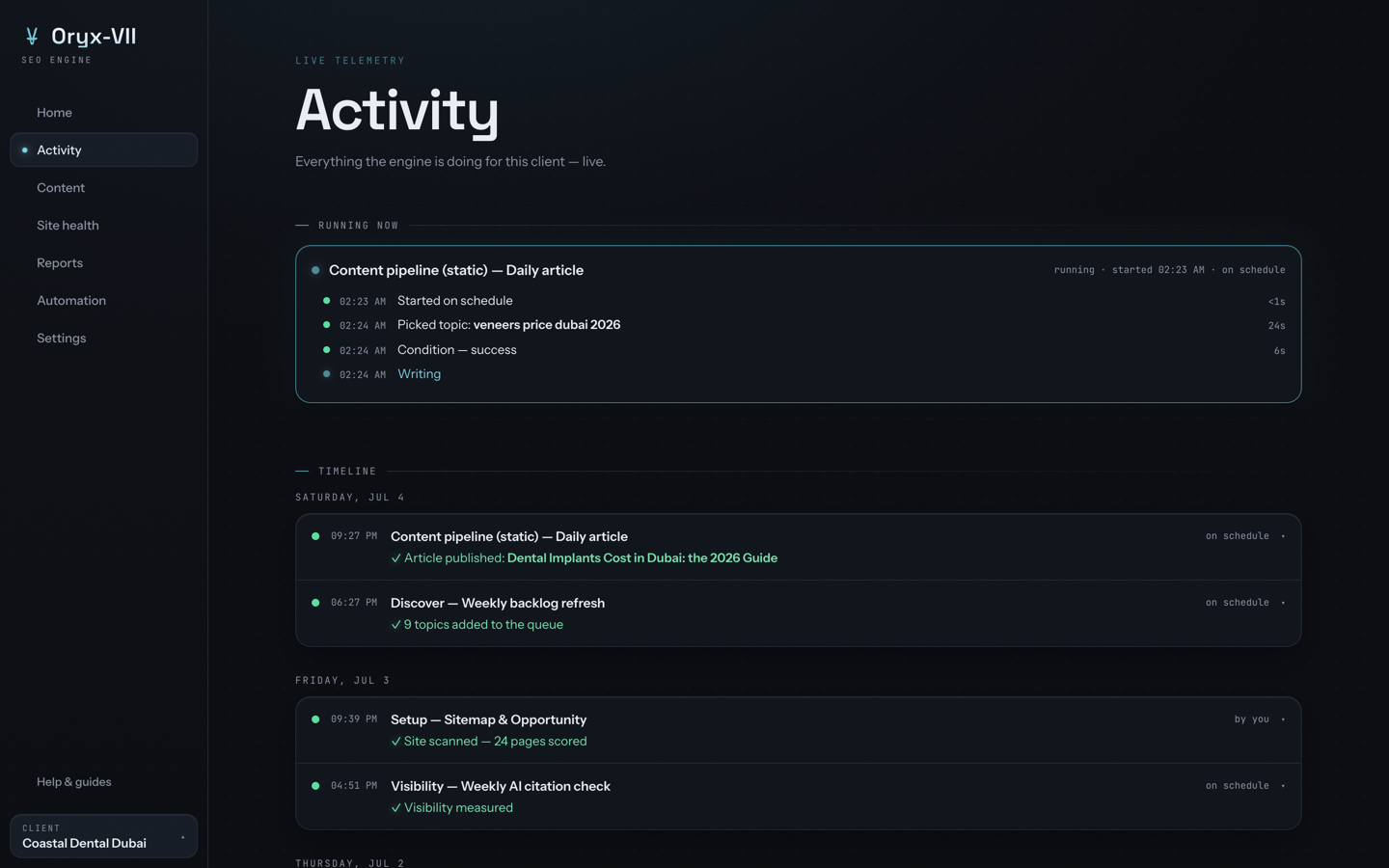Image resolution: width=1389 pixels, height=868 pixels.
Task: Expand the Visibility Weekly AI citation check arrow
Action: pos(1283,786)
